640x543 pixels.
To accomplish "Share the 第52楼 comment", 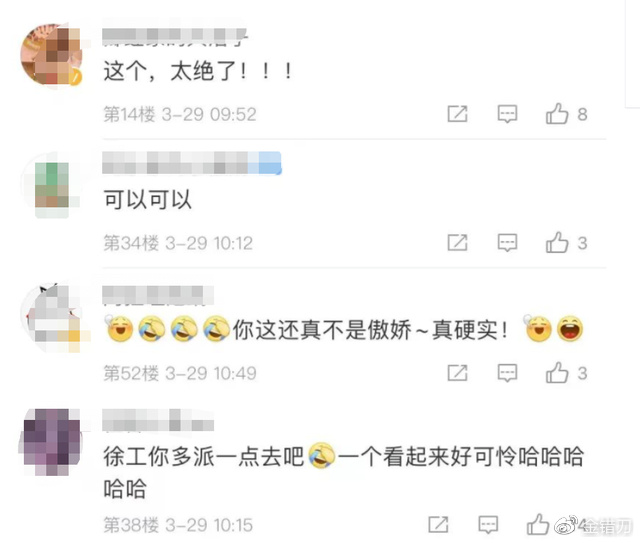I will [458, 373].
